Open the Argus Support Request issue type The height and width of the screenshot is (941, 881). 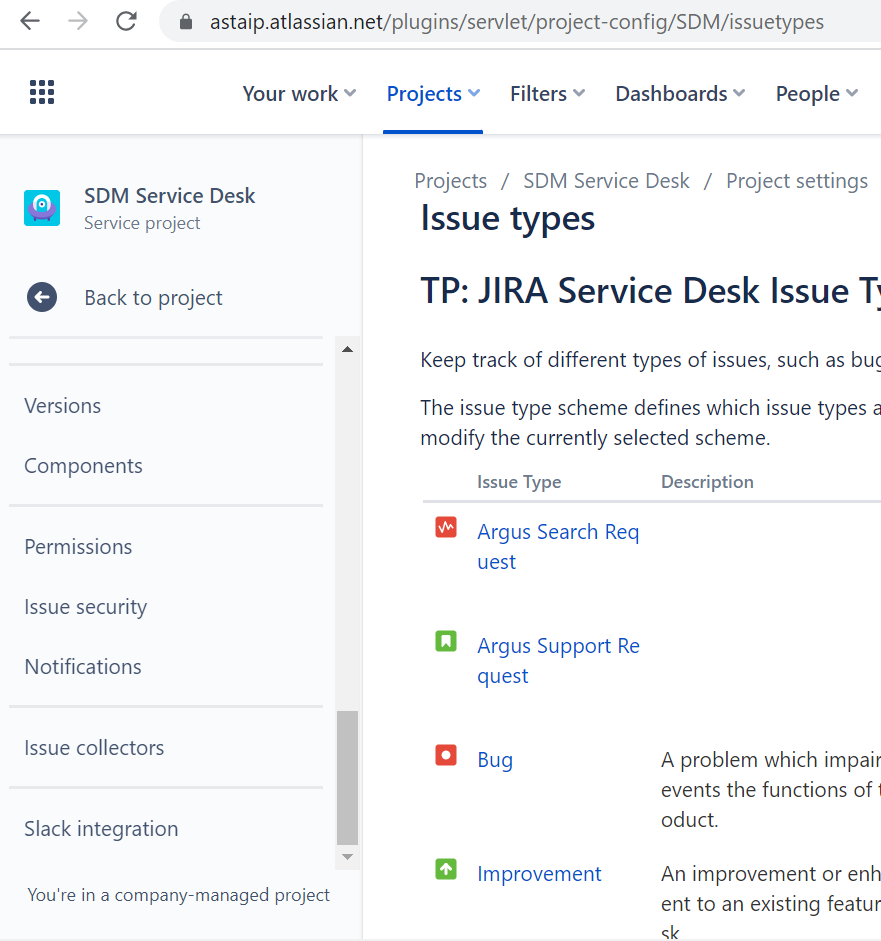pos(558,661)
